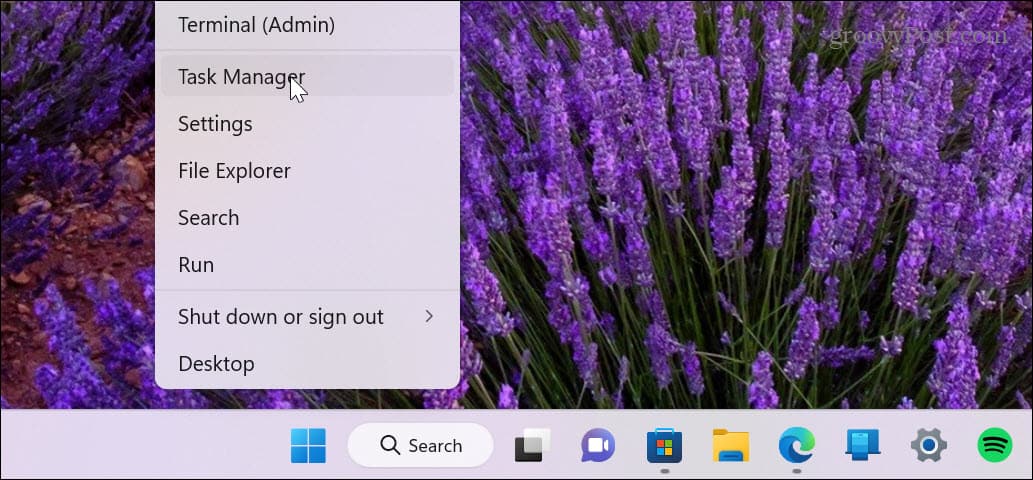The width and height of the screenshot is (1033, 480).
Task: Click the Search entry in context menu
Action: click(307, 218)
